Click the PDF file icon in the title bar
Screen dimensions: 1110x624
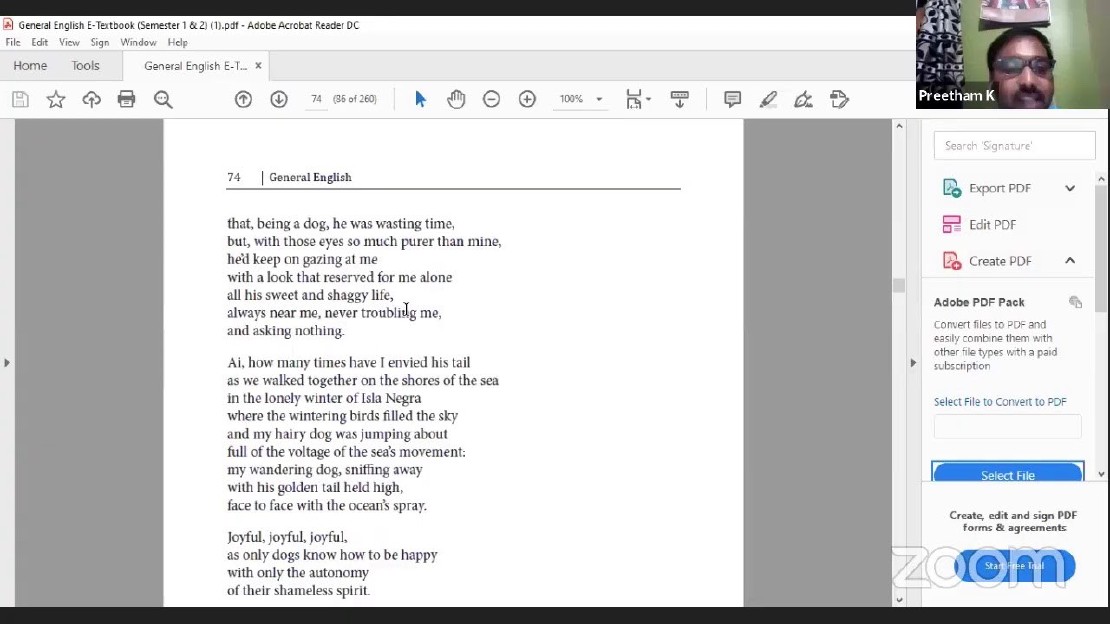pos(8,24)
